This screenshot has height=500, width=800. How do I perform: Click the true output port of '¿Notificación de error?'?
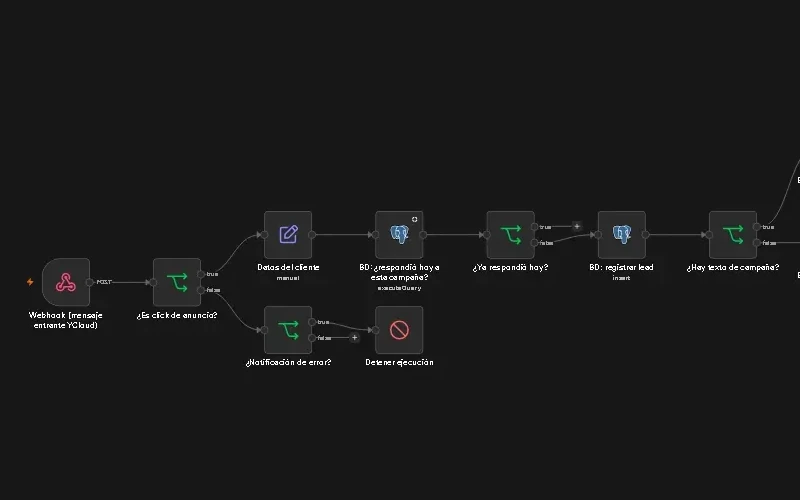point(312,322)
